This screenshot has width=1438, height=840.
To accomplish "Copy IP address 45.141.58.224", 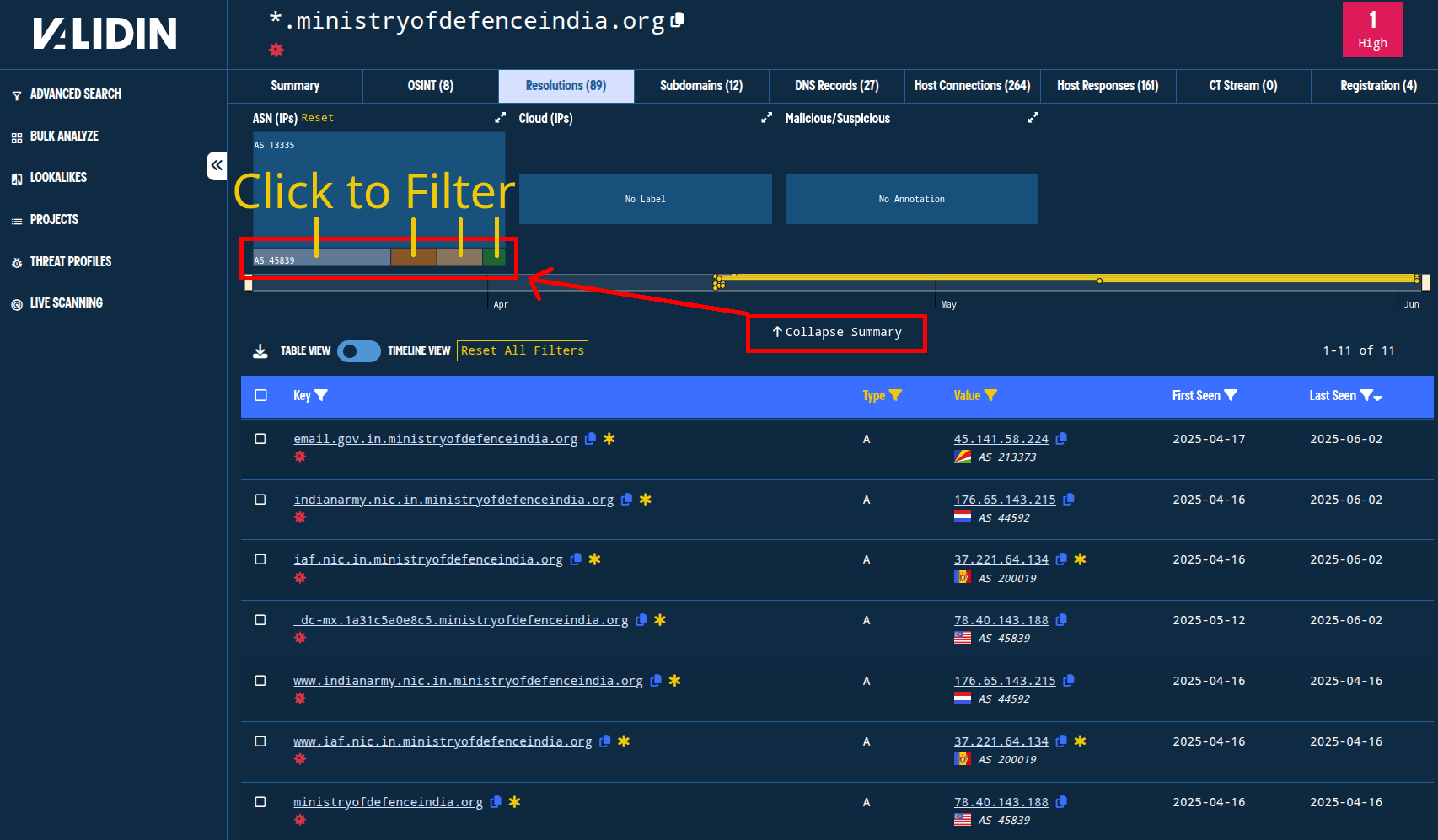I will [1061, 439].
